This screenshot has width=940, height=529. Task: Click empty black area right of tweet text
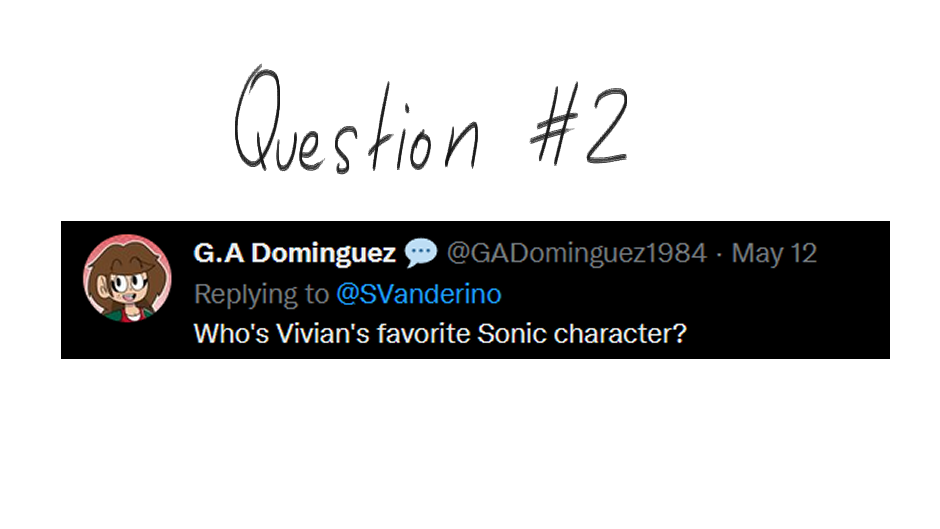pos(790,334)
